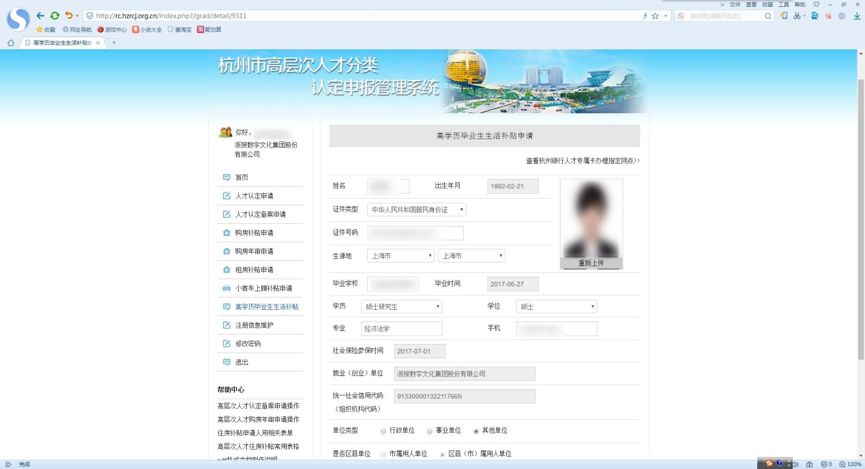This screenshot has width=865, height=469.
Task: Select the 行政单位 radio button
Action: pos(383,431)
